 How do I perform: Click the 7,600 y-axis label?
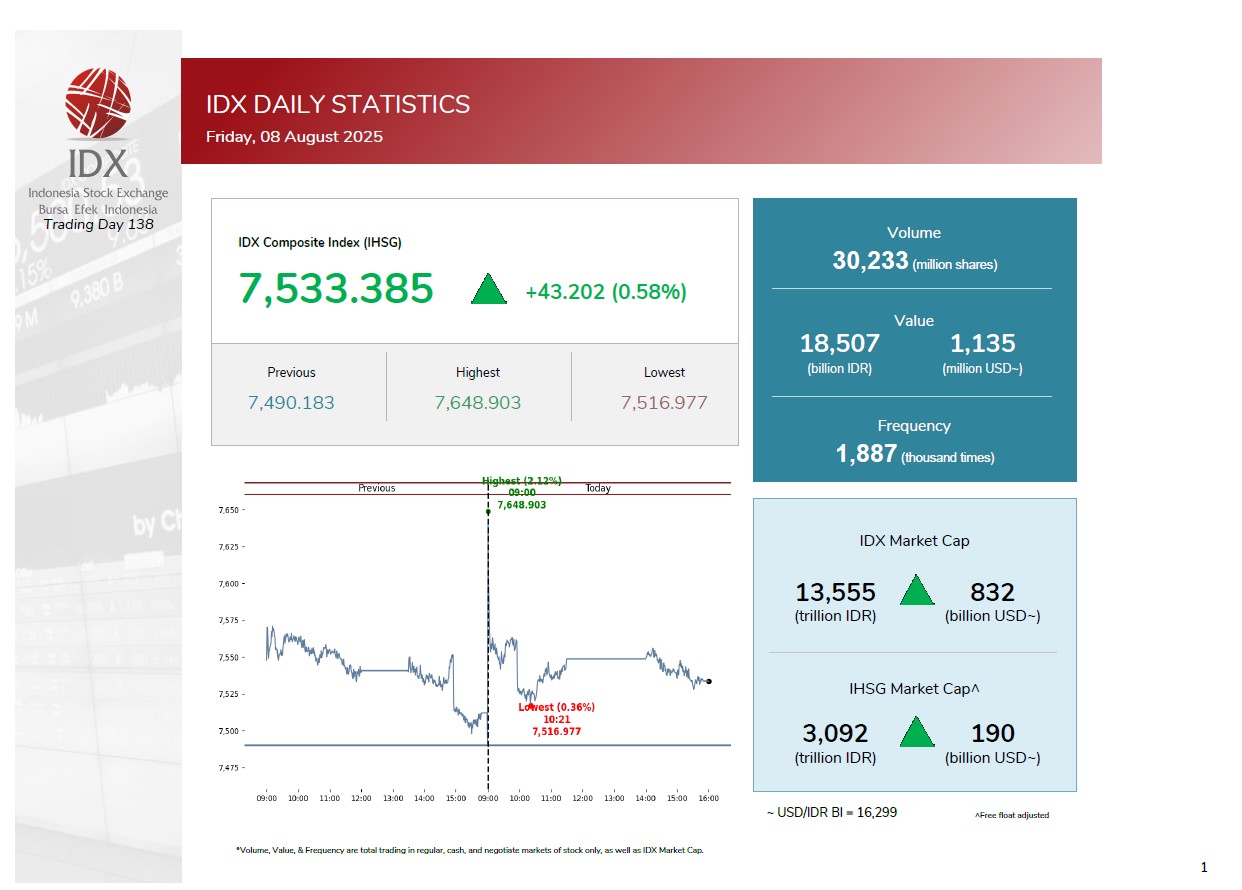(x=229, y=584)
